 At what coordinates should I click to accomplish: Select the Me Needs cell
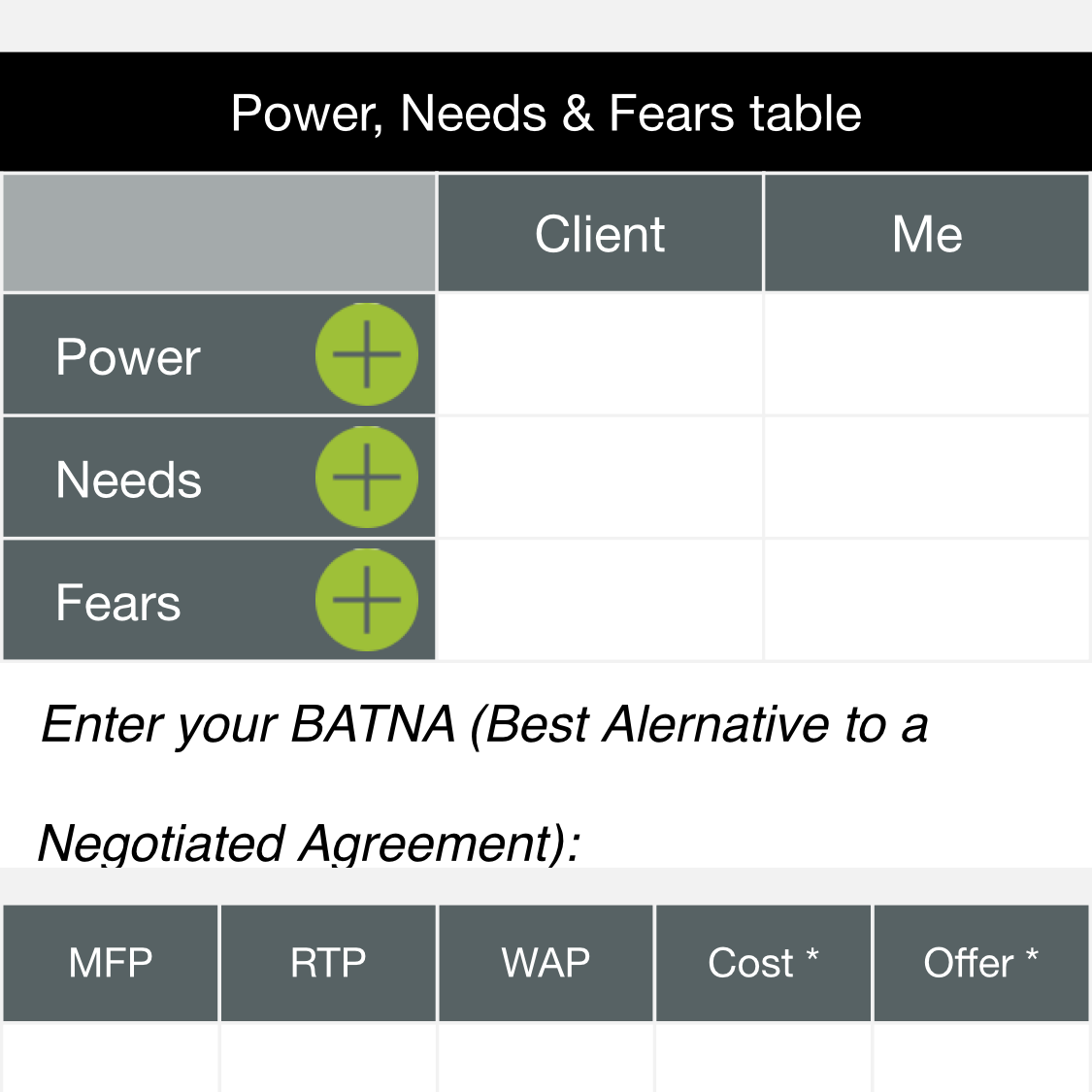point(927,477)
